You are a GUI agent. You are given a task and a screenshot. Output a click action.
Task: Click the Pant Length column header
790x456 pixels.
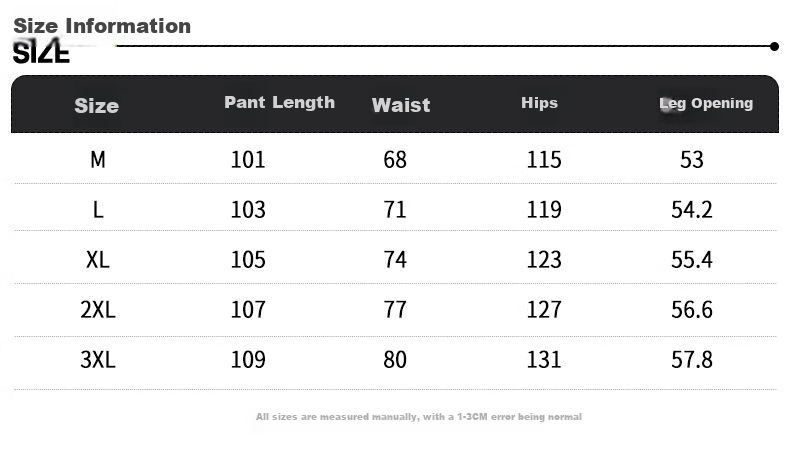pos(280,102)
